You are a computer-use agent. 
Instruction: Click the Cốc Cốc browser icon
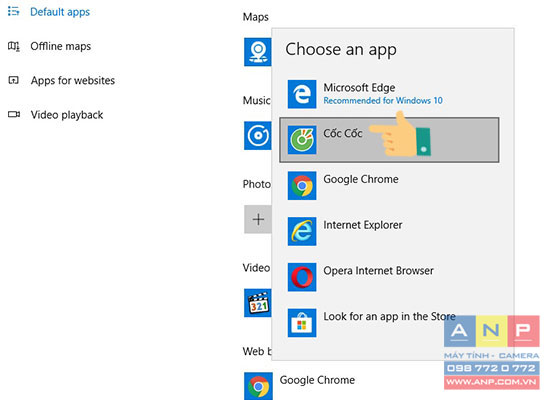coord(302,140)
